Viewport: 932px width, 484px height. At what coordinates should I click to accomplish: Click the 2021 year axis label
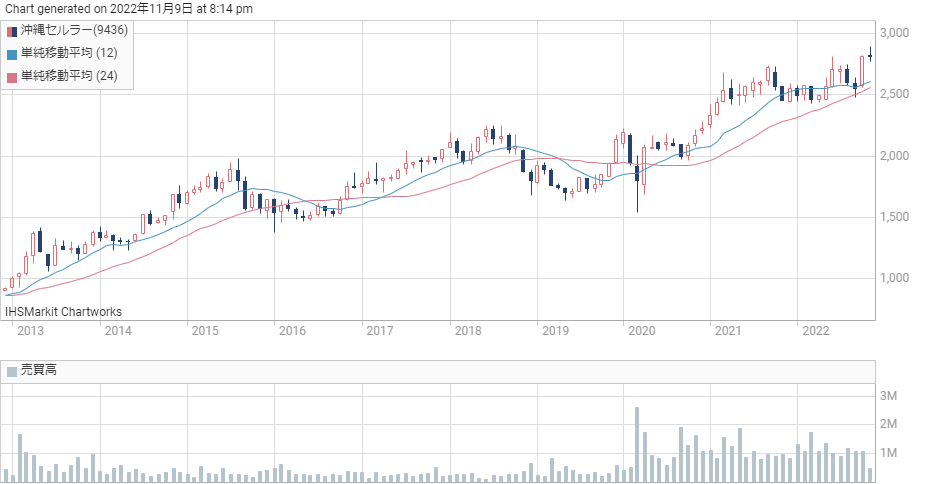728,331
